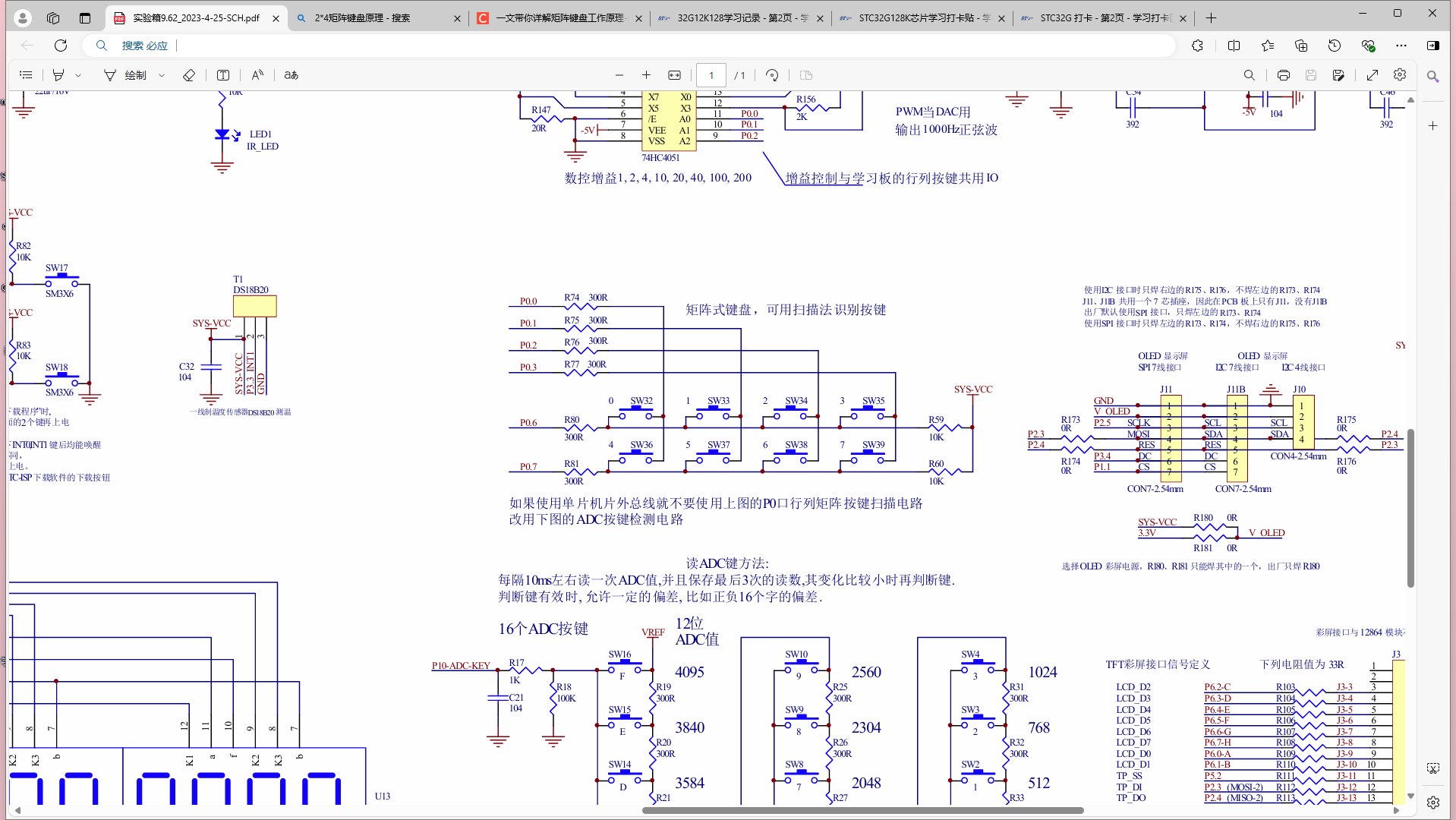Close the 一文带你详解矩阵键盘 tab

point(638,18)
